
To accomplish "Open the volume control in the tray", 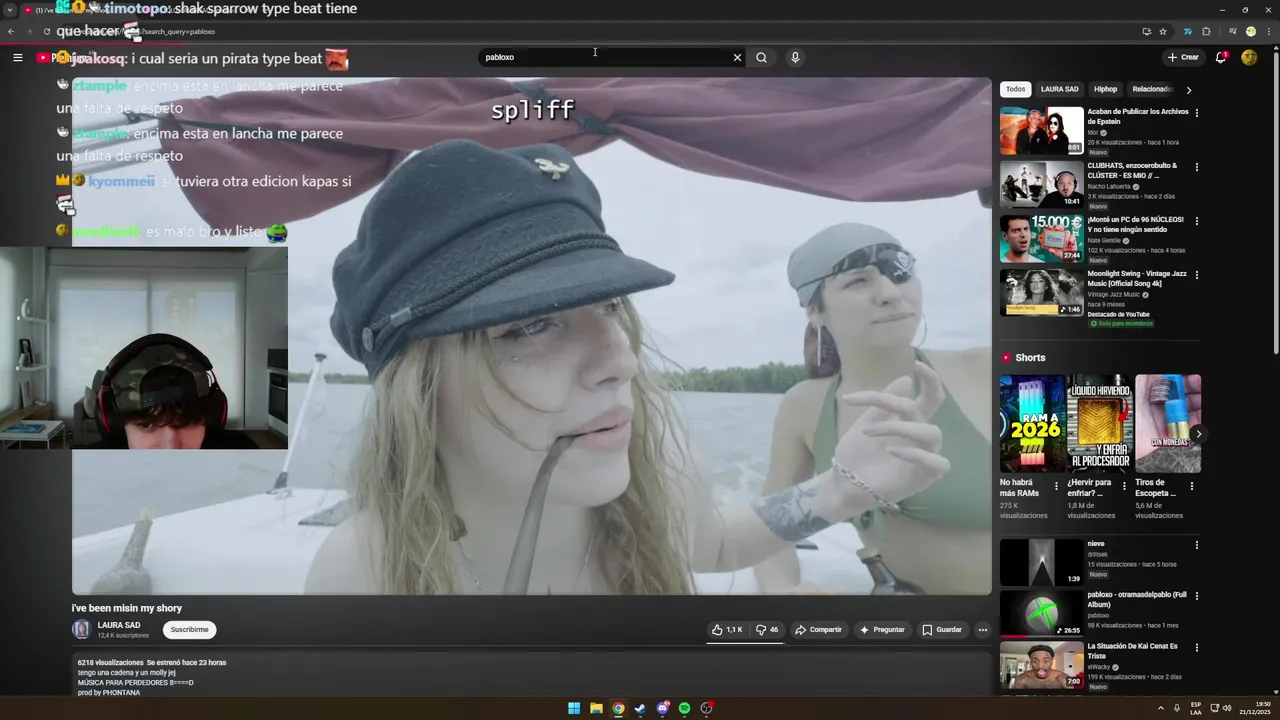I will click(1227, 708).
